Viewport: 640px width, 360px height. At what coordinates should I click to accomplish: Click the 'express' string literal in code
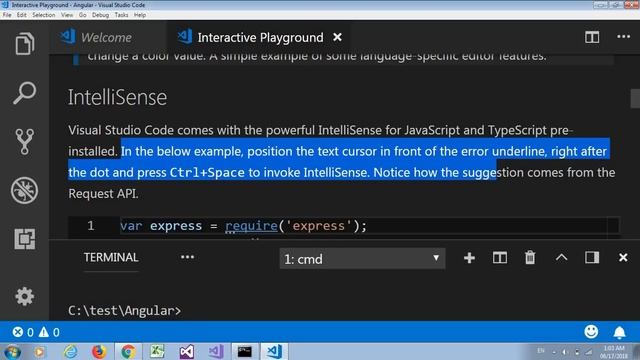[319, 226]
